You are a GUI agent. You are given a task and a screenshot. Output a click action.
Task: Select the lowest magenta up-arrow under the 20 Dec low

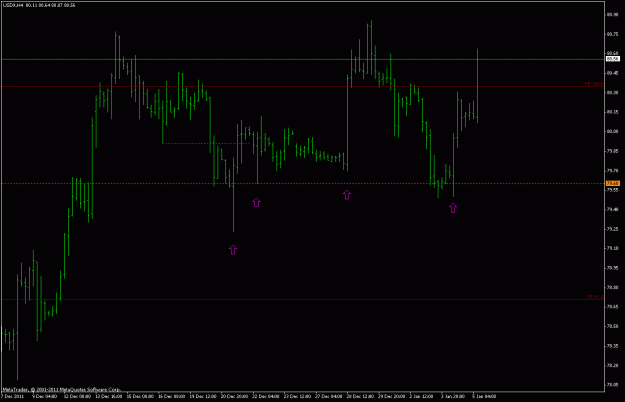tap(233, 250)
